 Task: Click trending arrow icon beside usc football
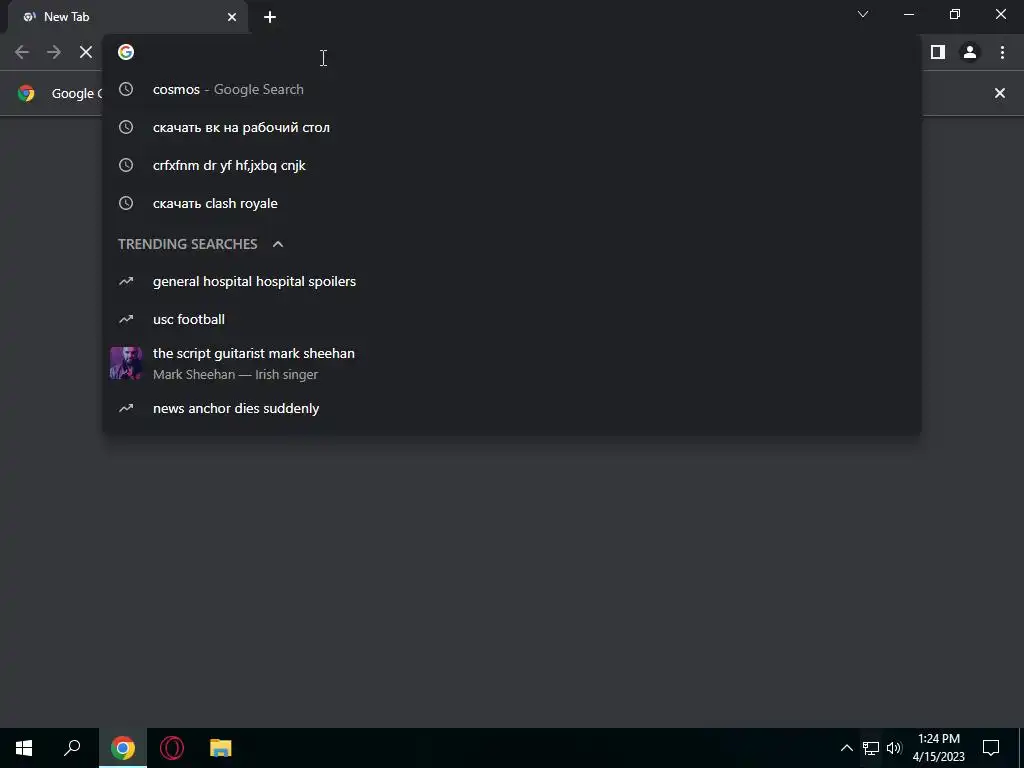(x=126, y=319)
